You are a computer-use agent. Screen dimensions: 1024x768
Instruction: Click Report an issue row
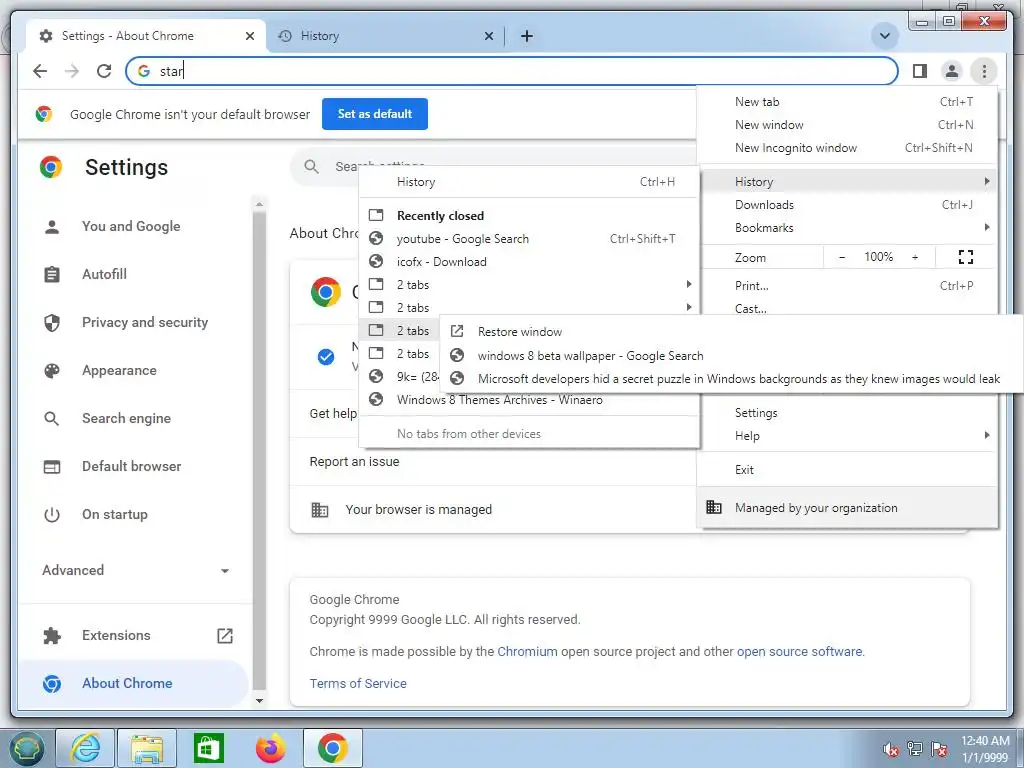(x=493, y=462)
